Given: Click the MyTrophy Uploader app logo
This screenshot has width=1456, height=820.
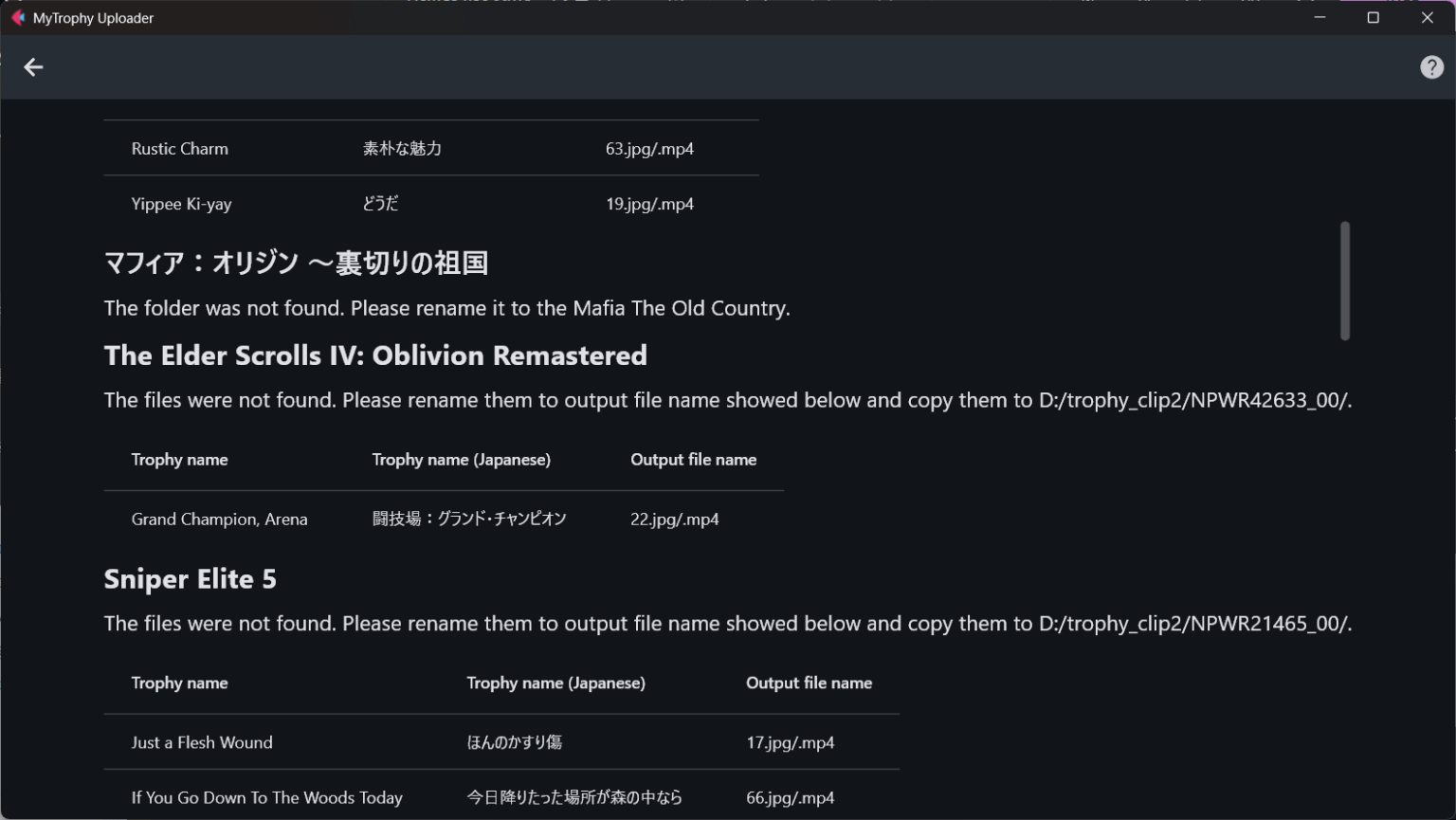Looking at the screenshot, I should (x=17, y=18).
